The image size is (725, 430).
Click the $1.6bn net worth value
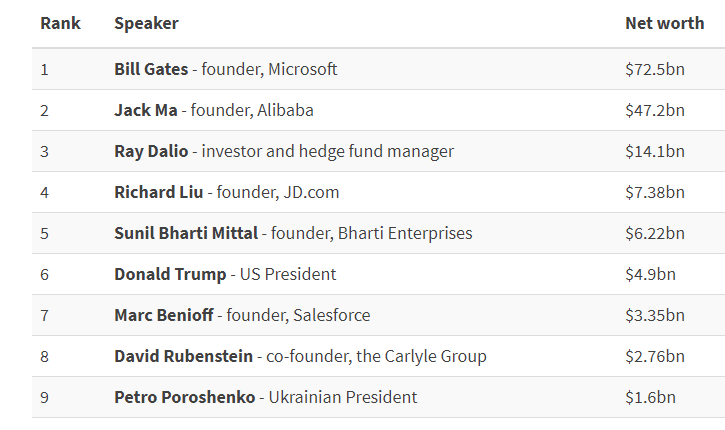(x=650, y=397)
